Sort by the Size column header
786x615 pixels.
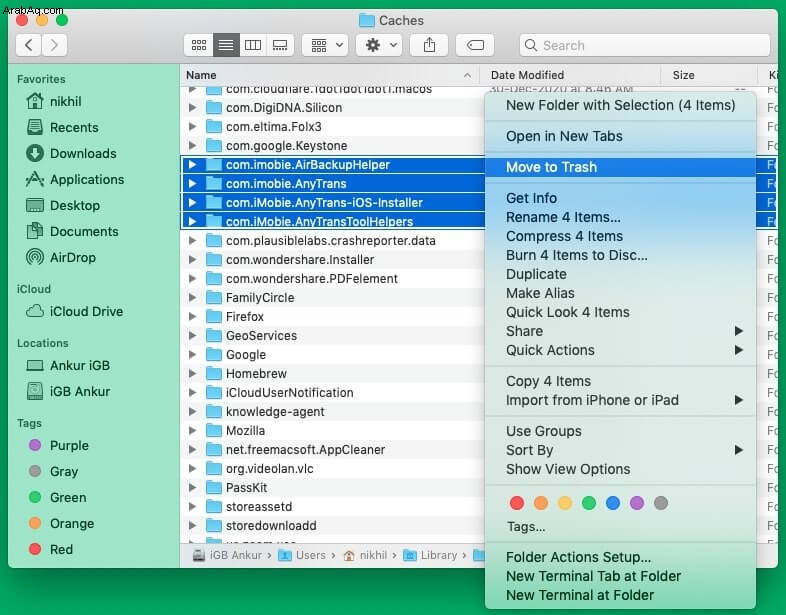[709, 75]
